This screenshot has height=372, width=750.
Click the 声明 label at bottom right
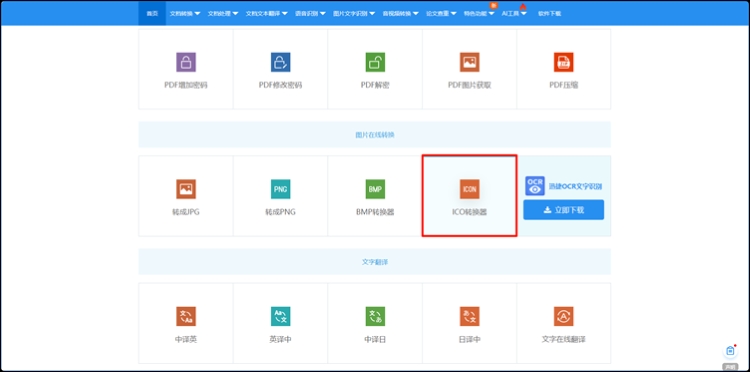point(730,367)
